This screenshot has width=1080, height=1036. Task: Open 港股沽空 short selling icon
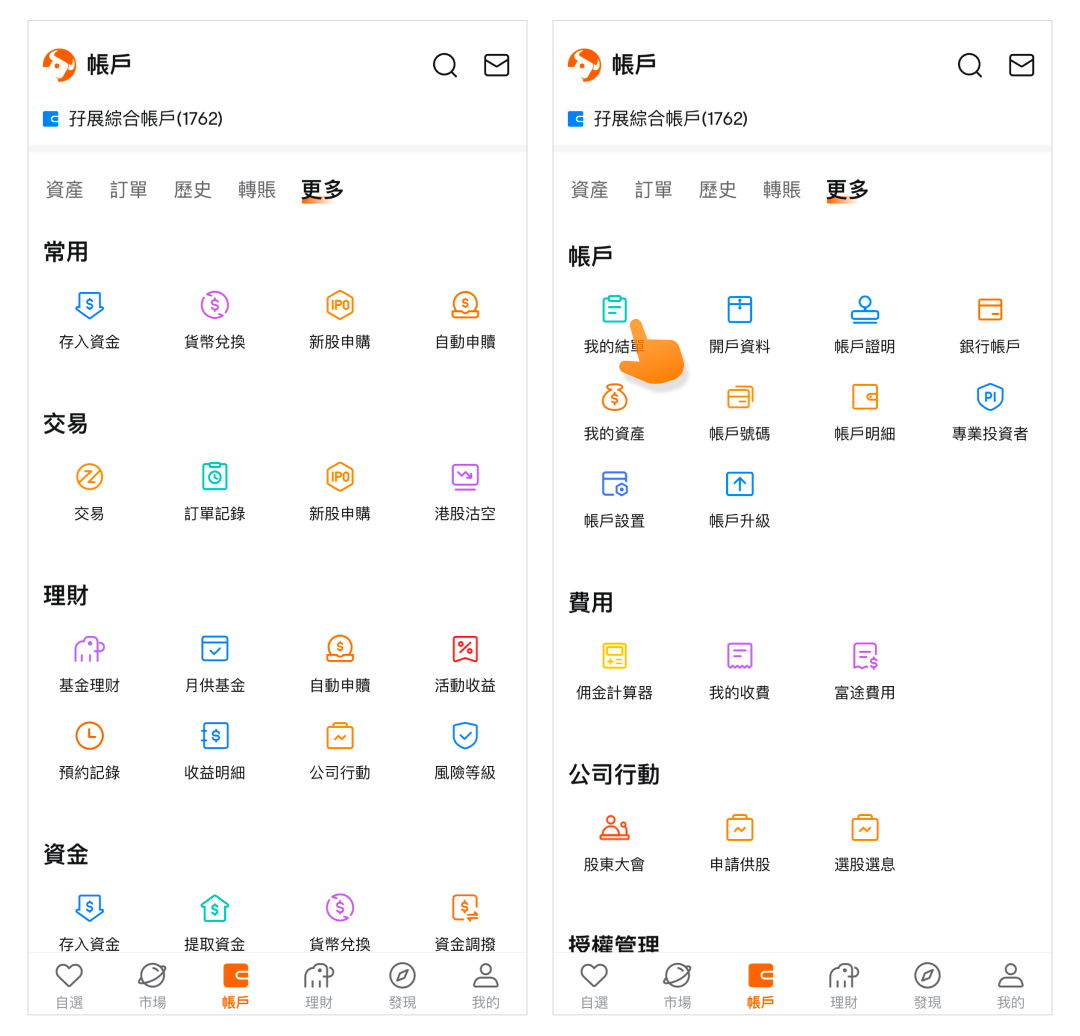[465, 477]
